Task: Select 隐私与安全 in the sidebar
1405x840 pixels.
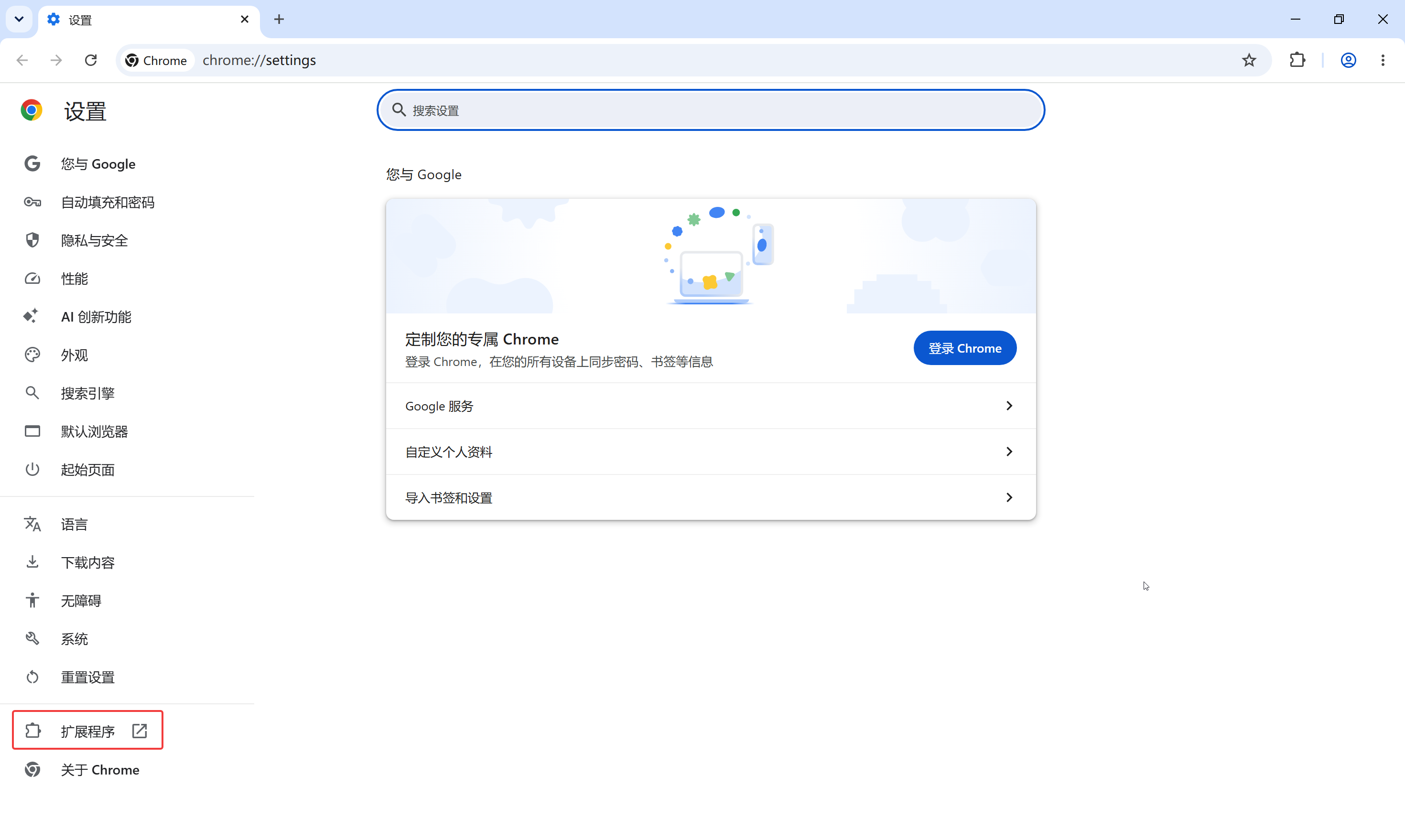Action: tap(95, 240)
